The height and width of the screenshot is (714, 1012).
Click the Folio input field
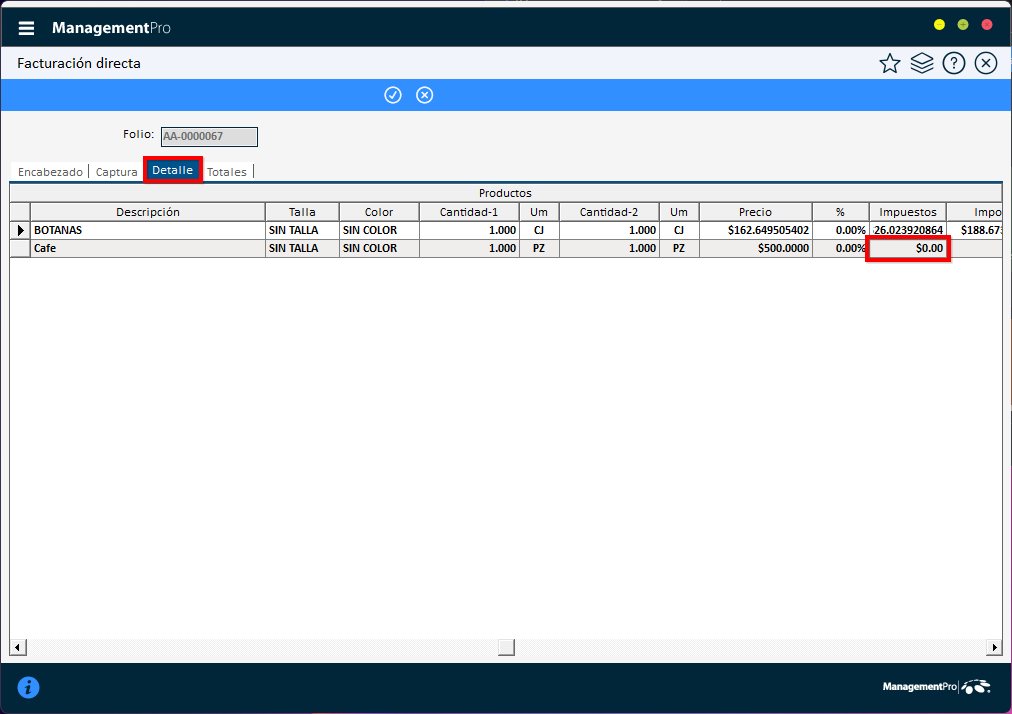pyautogui.click(x=208, y=136)
